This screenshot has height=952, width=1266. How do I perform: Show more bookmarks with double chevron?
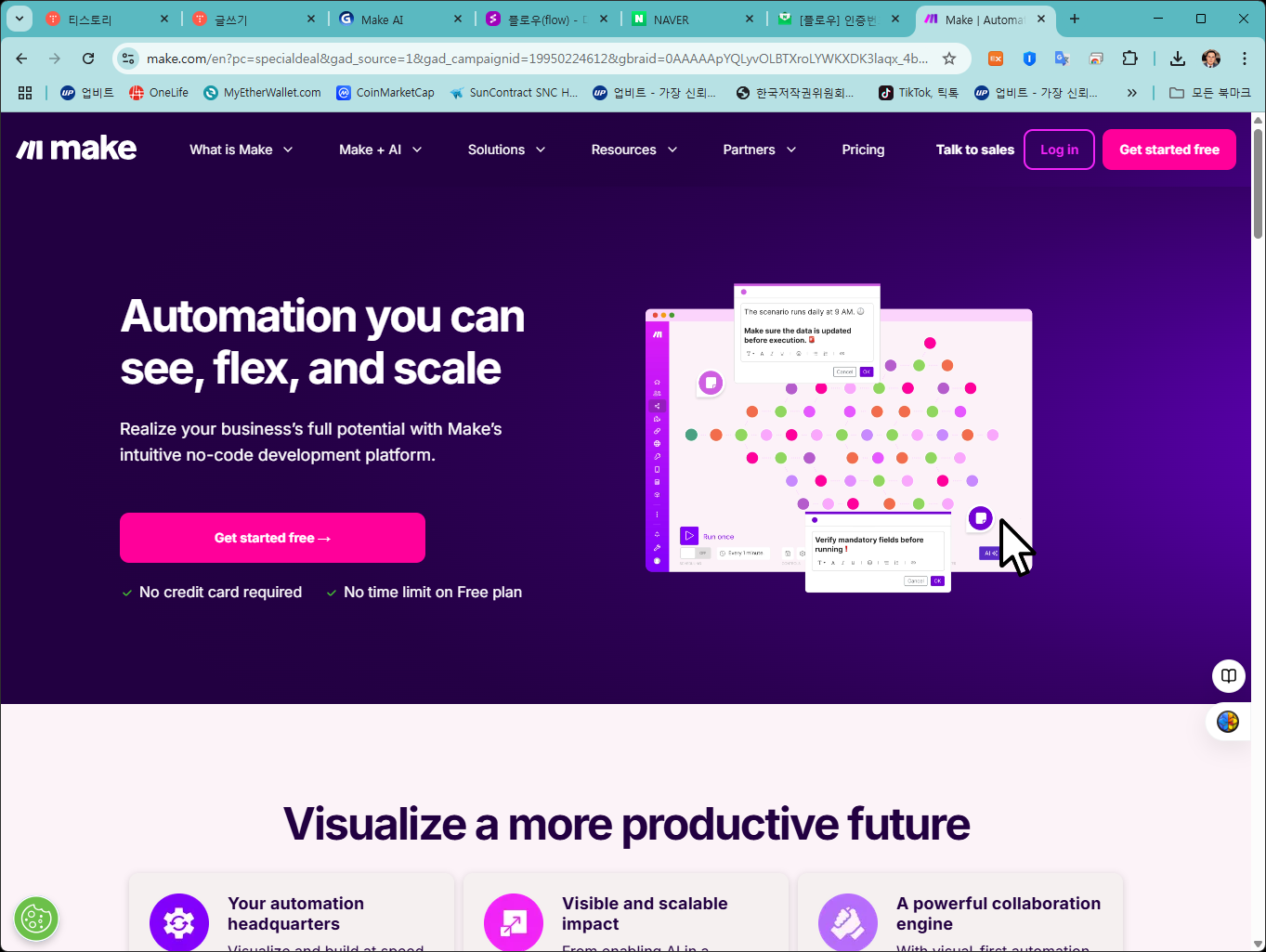(1132, 93)
